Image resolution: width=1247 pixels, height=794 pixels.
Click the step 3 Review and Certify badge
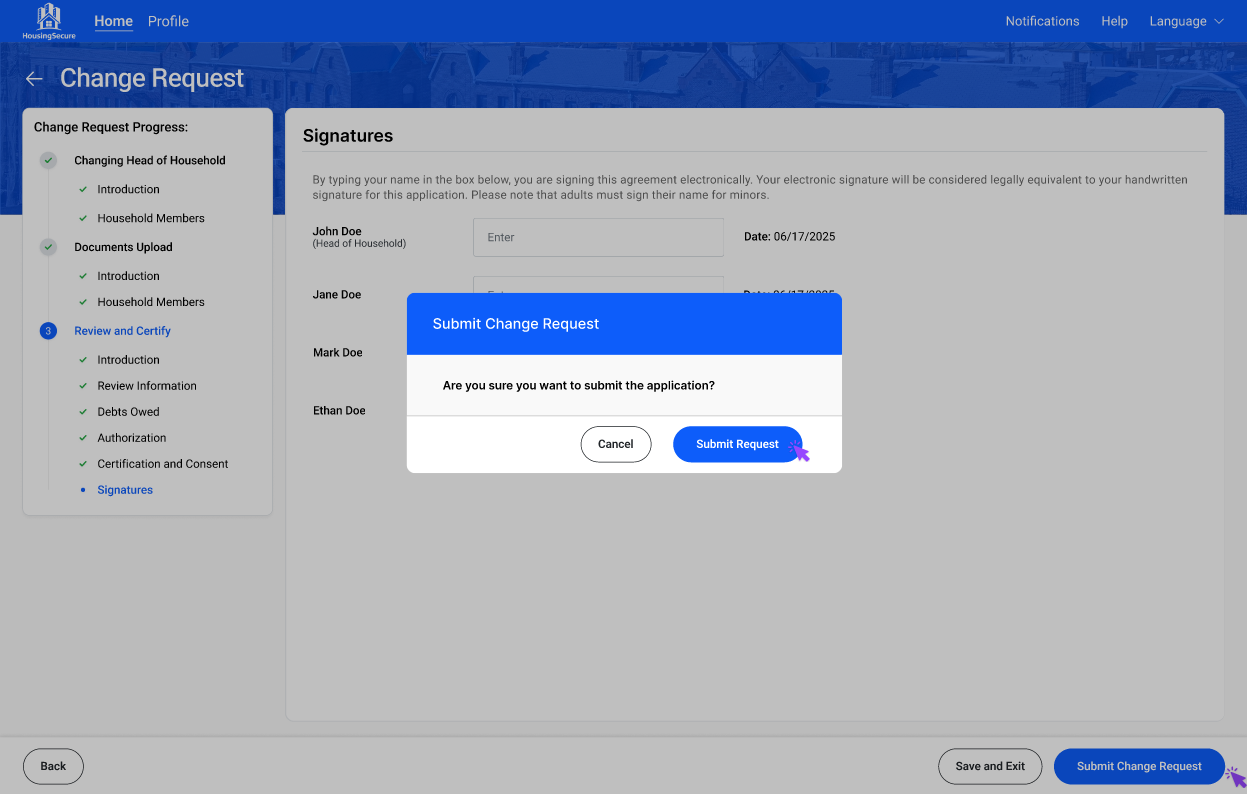coord(48,331)
